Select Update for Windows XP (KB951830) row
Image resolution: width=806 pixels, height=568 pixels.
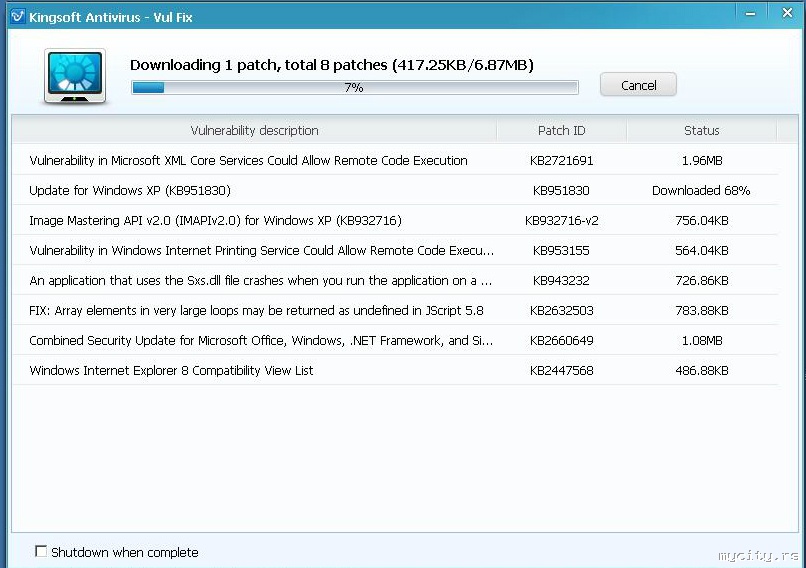(395, 190)
